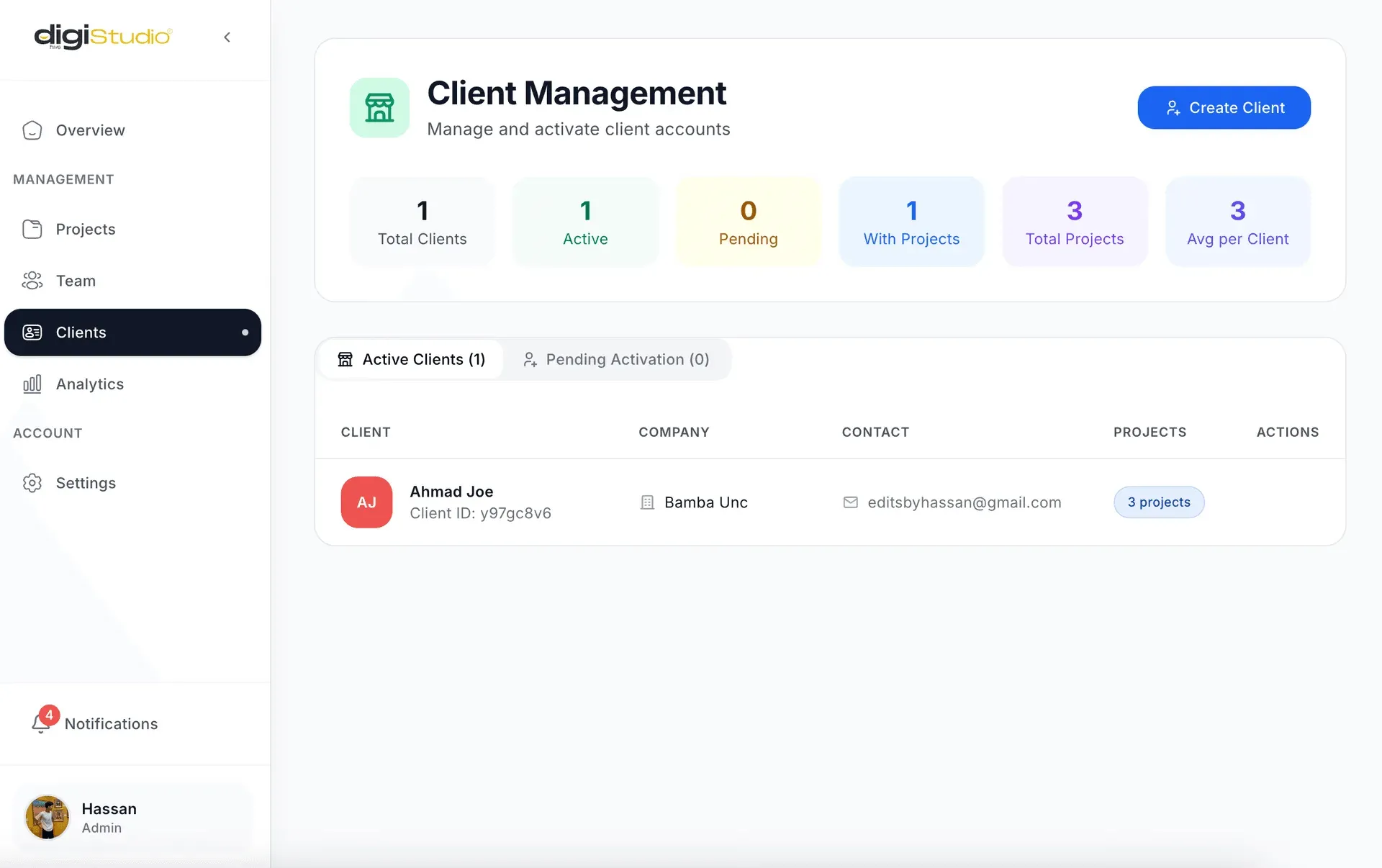This screenshot has width=1382, height=868.
Task: Click the Create Client button
Action: (x=1224, y=107)
